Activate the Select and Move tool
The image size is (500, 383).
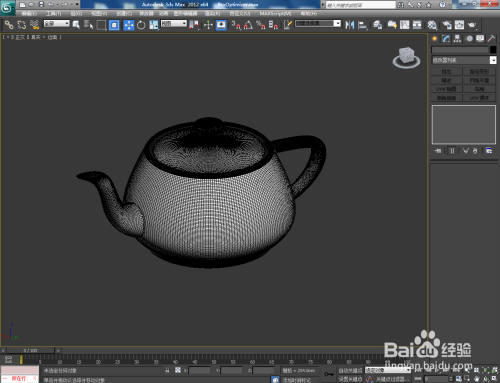click(x=129, y=25)
